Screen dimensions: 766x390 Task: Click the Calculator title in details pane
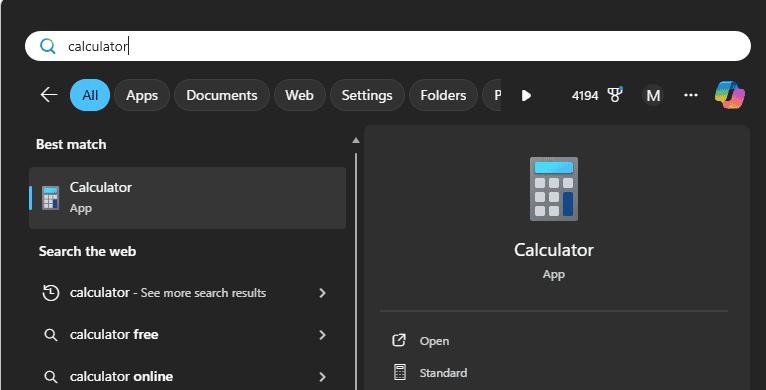(554, 250)
